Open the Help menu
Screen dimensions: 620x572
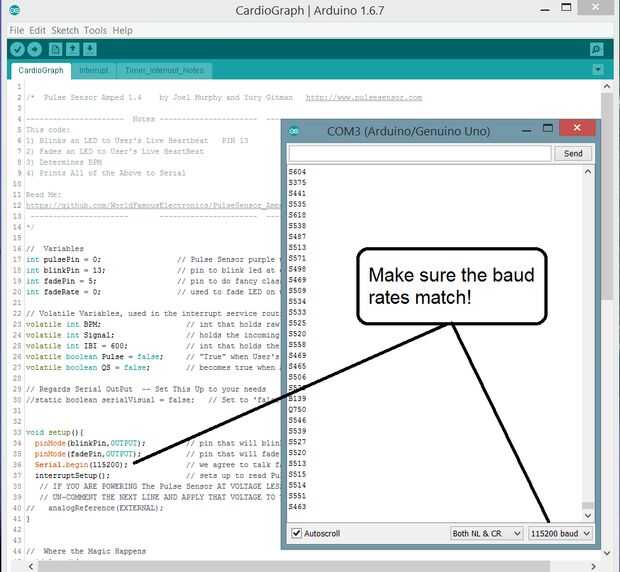pyautogui.click(x=122, y=30)
